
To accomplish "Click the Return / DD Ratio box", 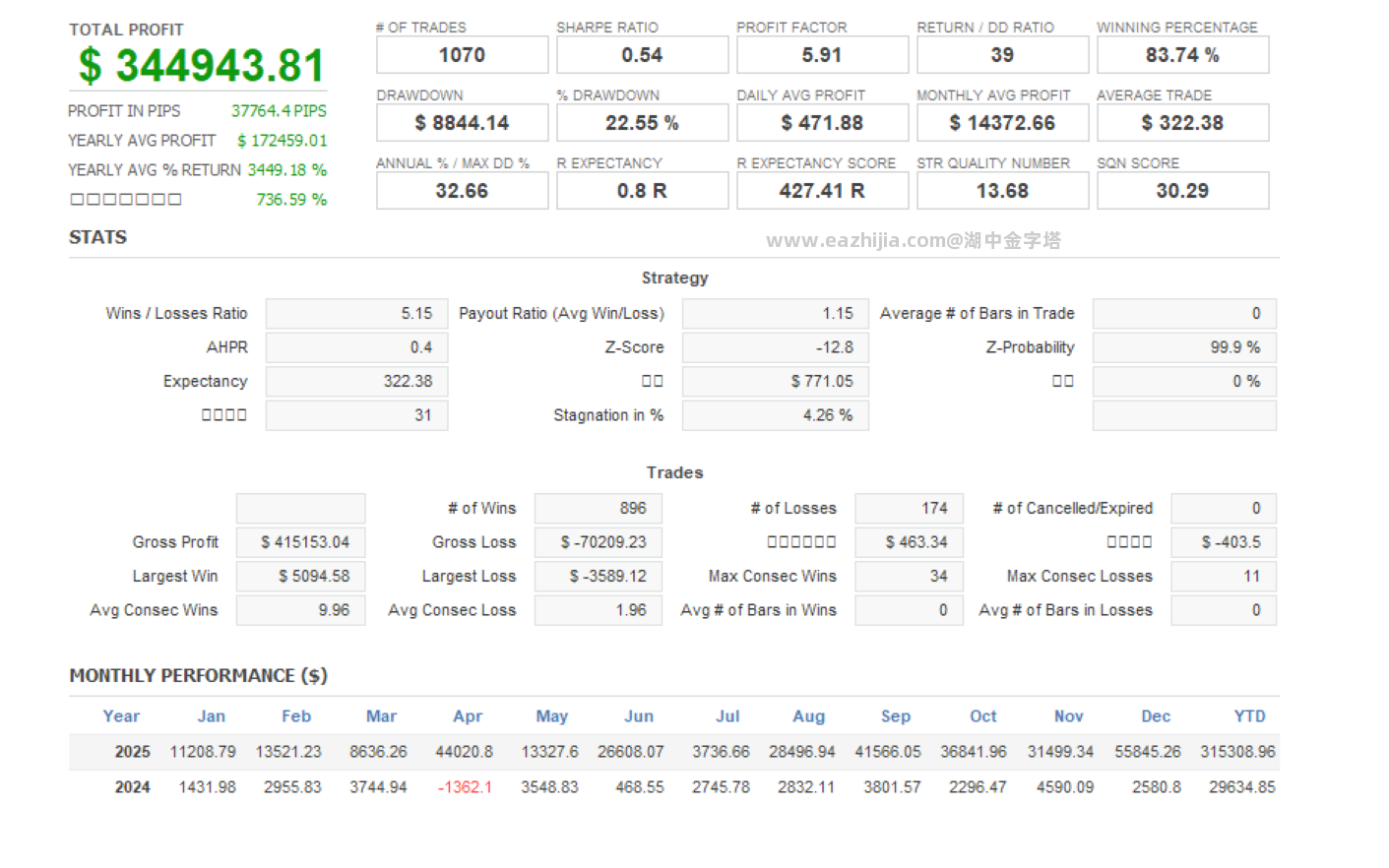I will click(x=1002, y=55).
